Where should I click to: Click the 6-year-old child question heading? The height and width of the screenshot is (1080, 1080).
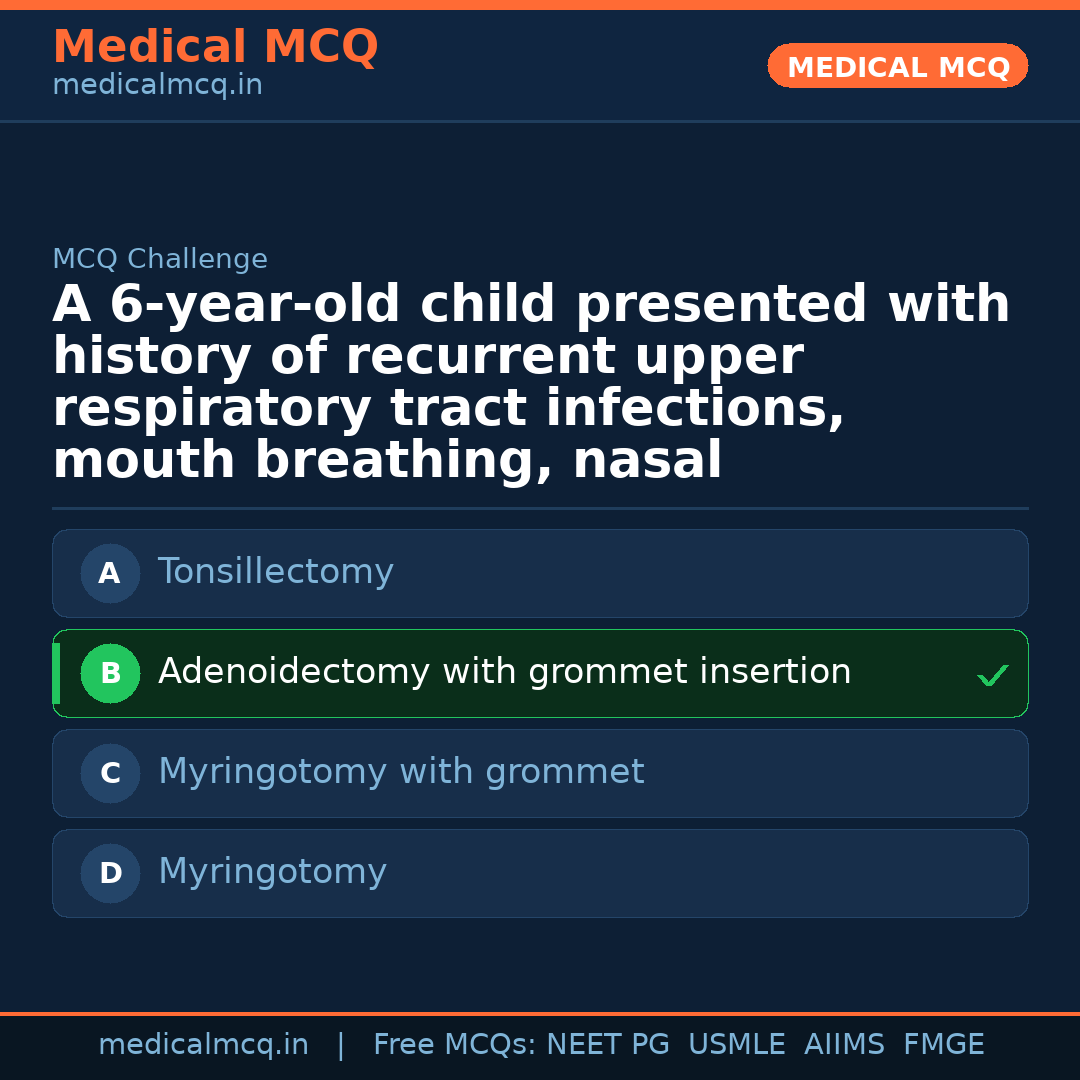(531, 383)
